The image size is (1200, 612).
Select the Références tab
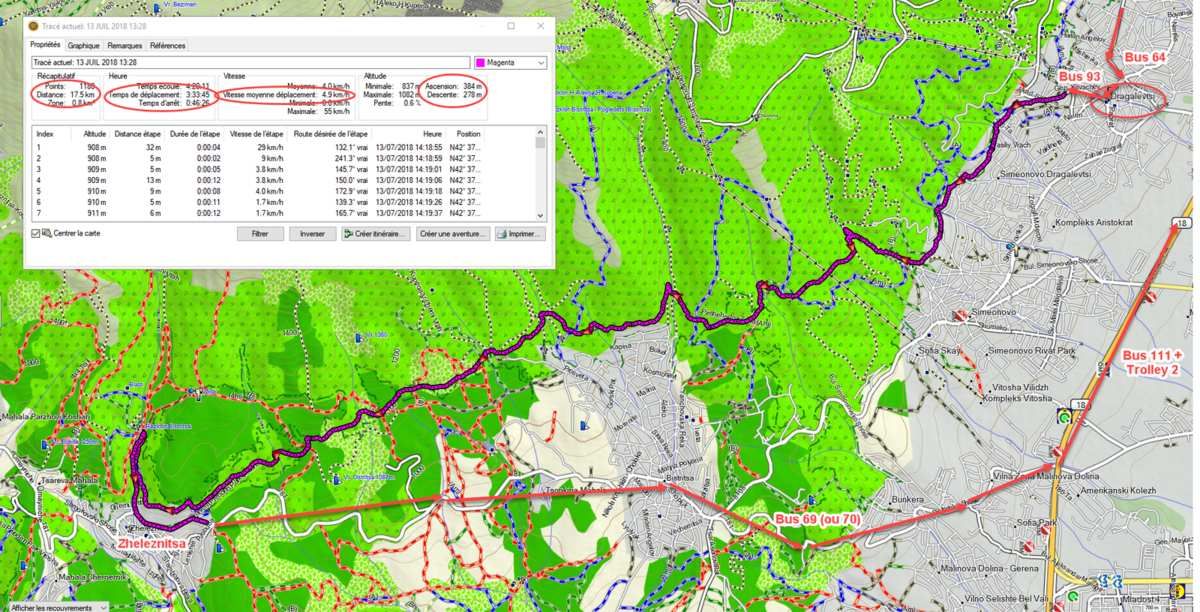(x=167, y=45)
